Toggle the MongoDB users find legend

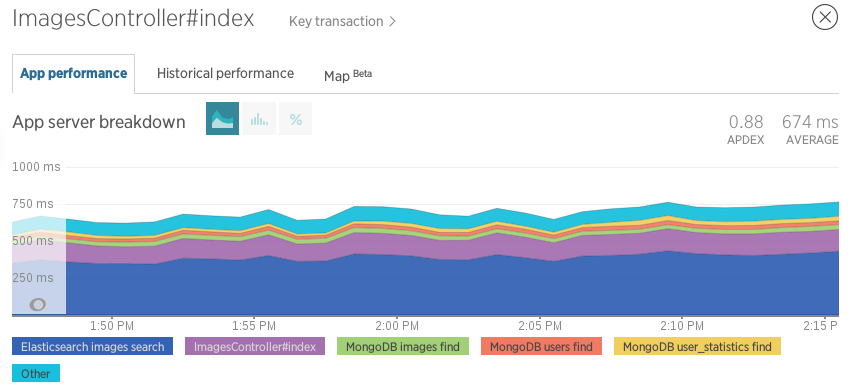[541, 346]
